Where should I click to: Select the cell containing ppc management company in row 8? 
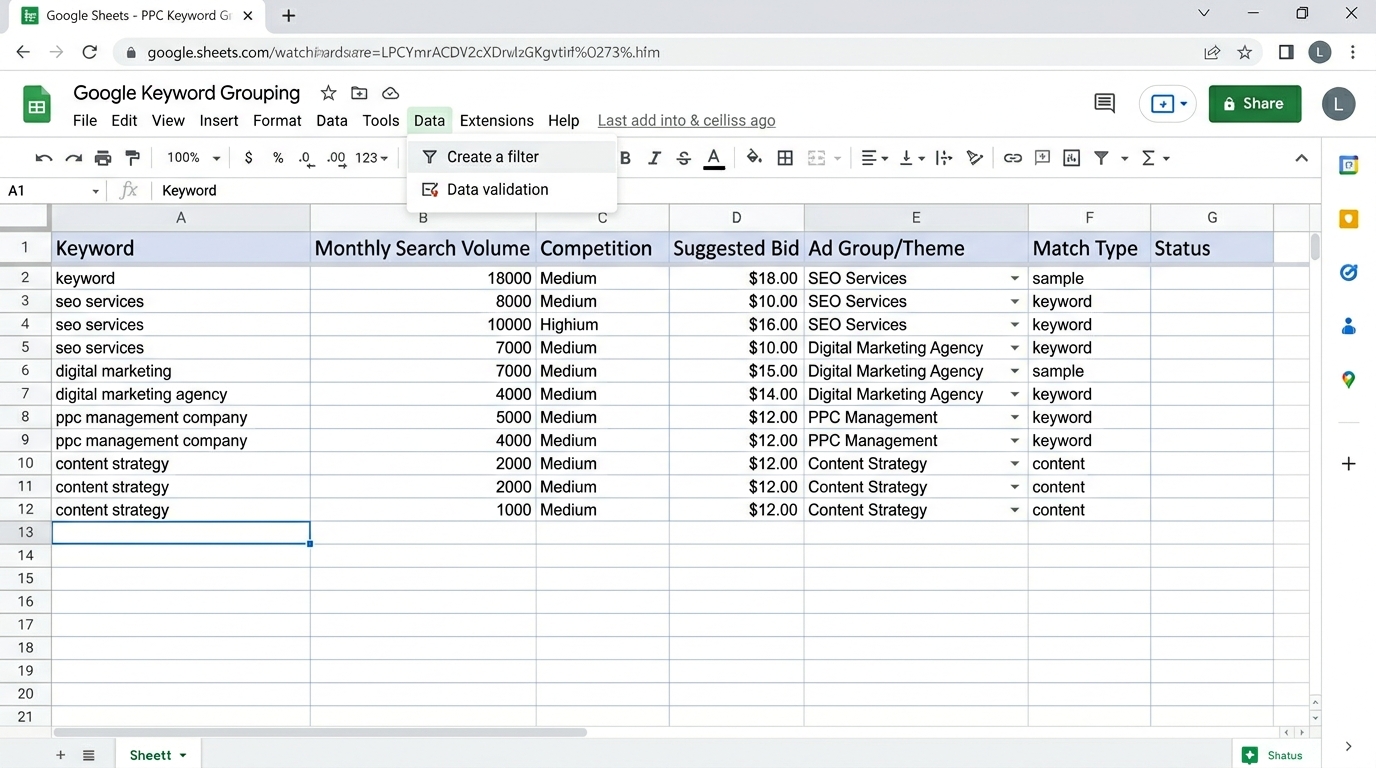pyautogui.click(x=181, y=418)
